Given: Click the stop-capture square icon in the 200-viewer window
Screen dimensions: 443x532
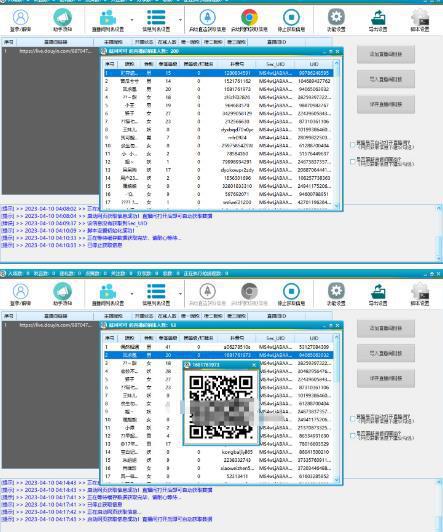Looking at the screenshot, I should (x=291, y=17).
